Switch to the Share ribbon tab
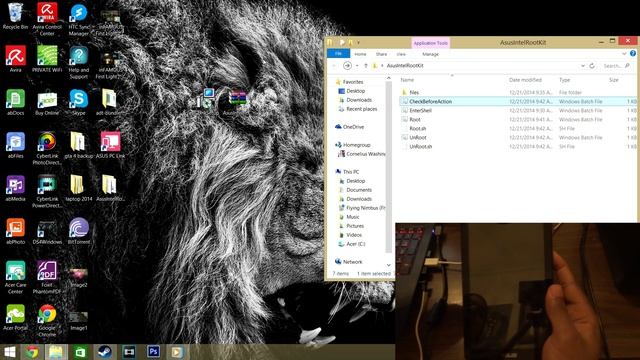Screen dimensions: 640x360 381,54
